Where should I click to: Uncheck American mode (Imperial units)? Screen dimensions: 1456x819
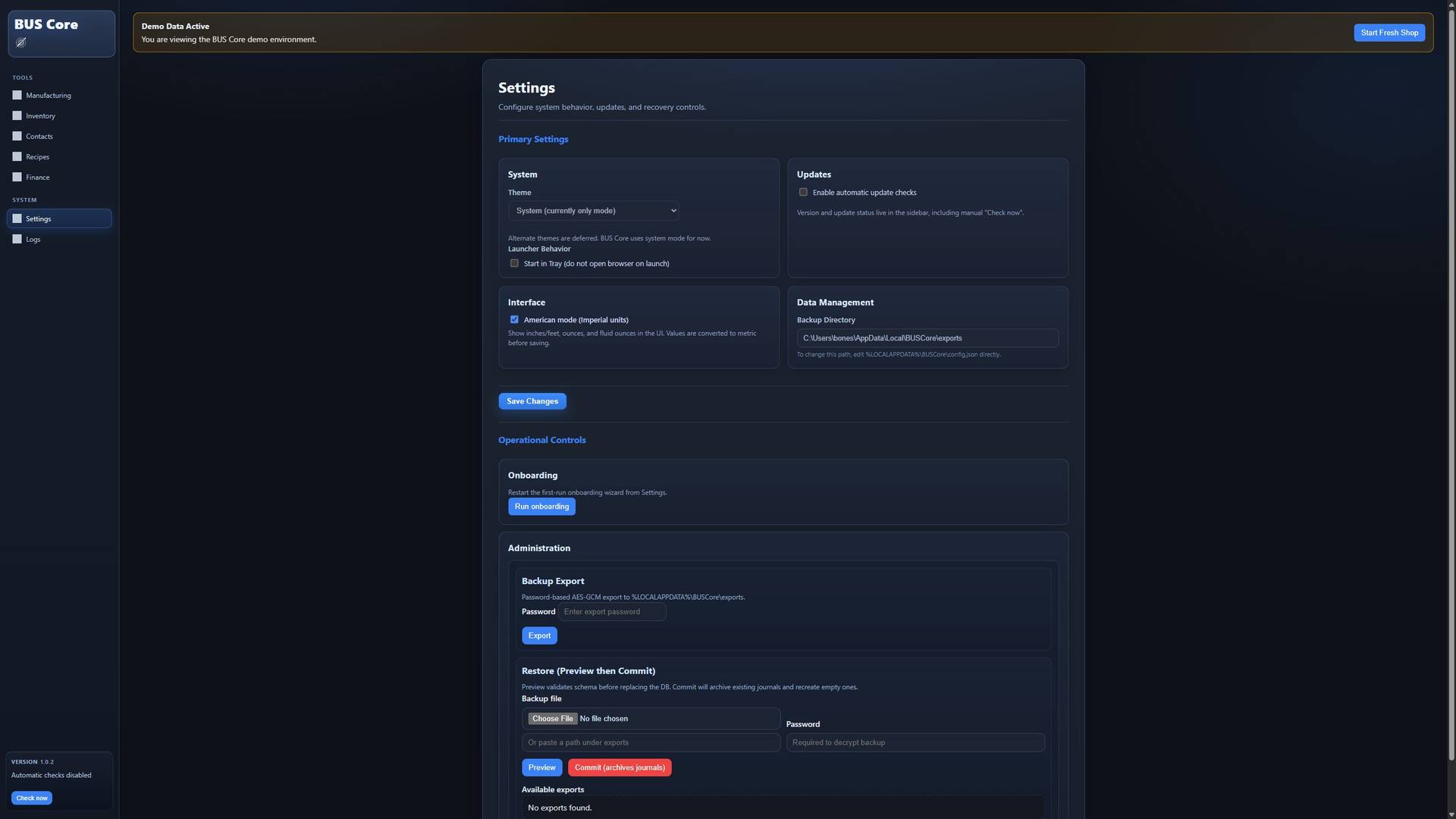(514, 320)
